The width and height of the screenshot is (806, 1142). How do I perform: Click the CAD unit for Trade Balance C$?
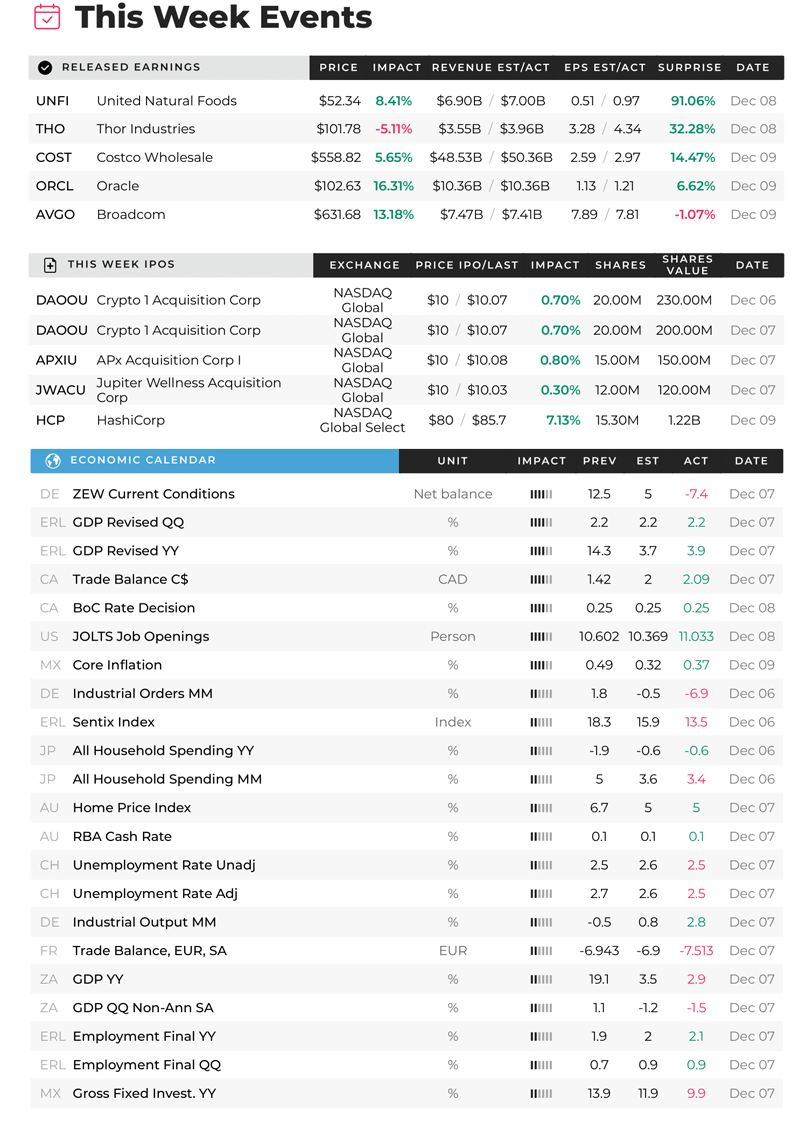click(x=453, y=580)
